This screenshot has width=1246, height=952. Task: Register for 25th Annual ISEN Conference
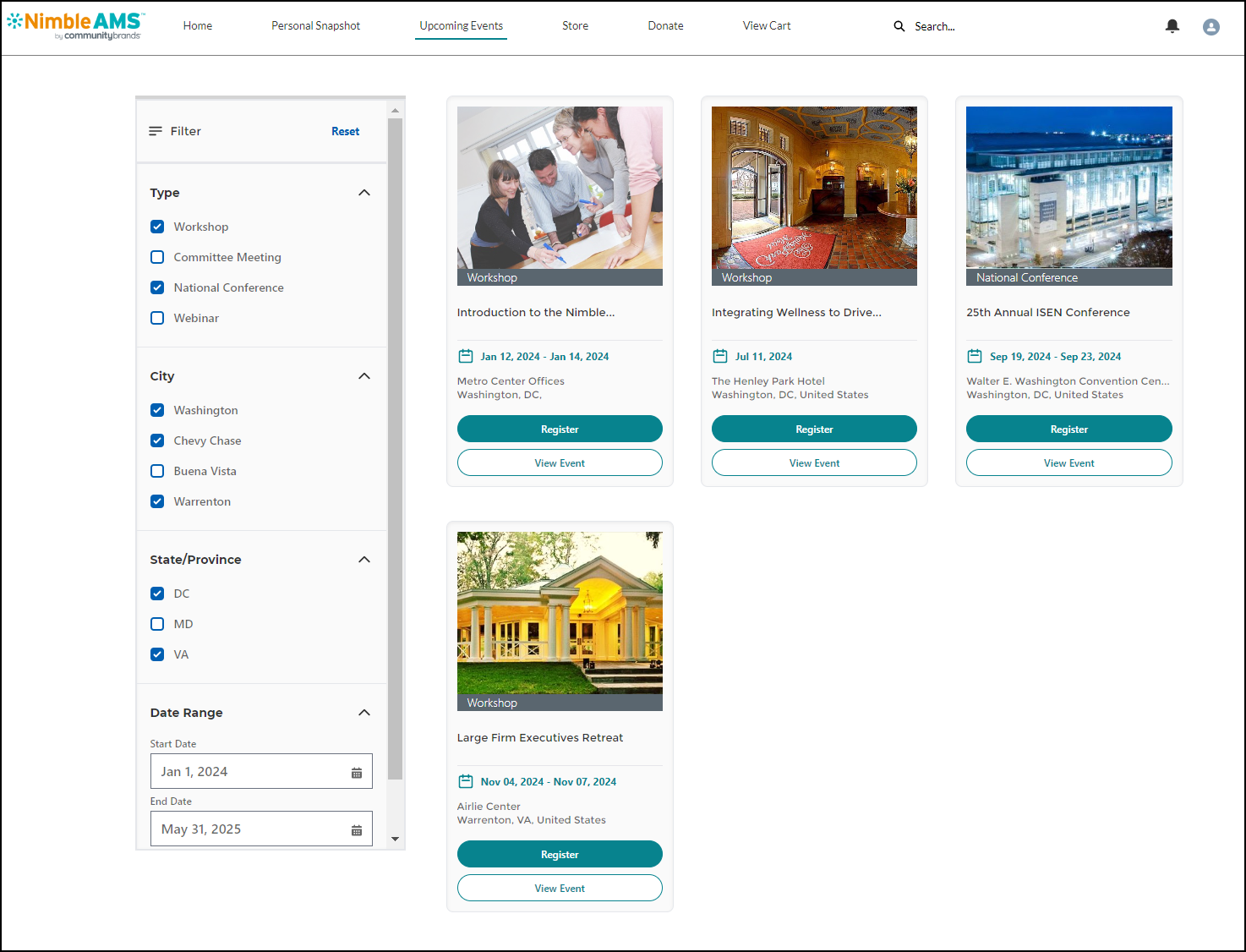1068,429
